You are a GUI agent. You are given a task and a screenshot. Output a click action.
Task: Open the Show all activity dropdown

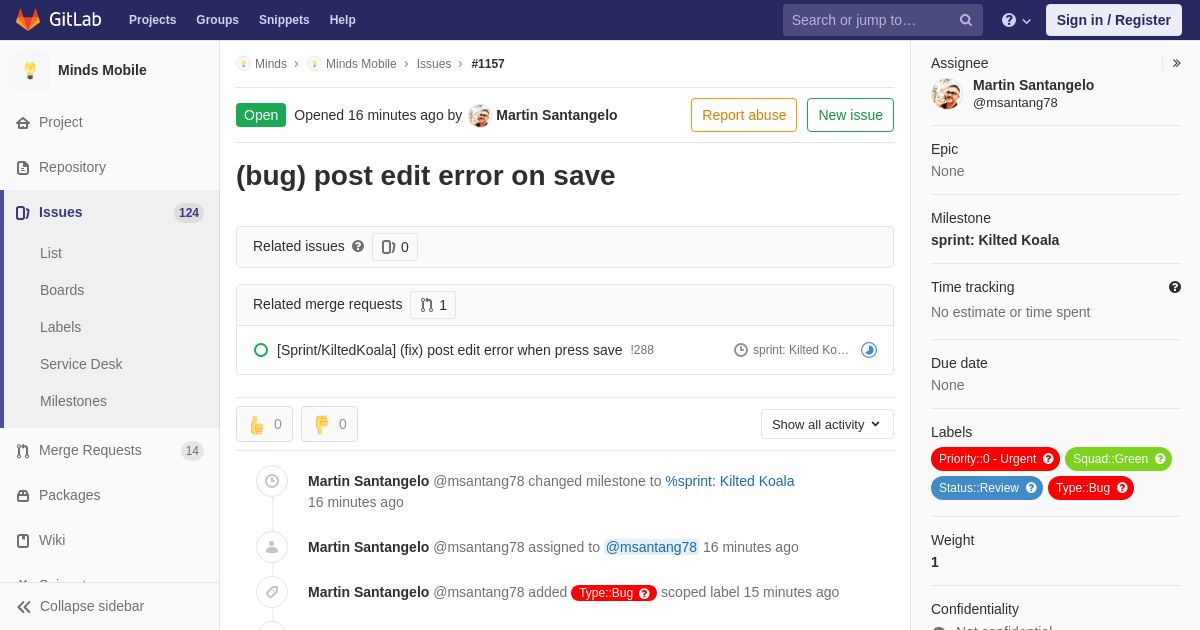point(827,424)
